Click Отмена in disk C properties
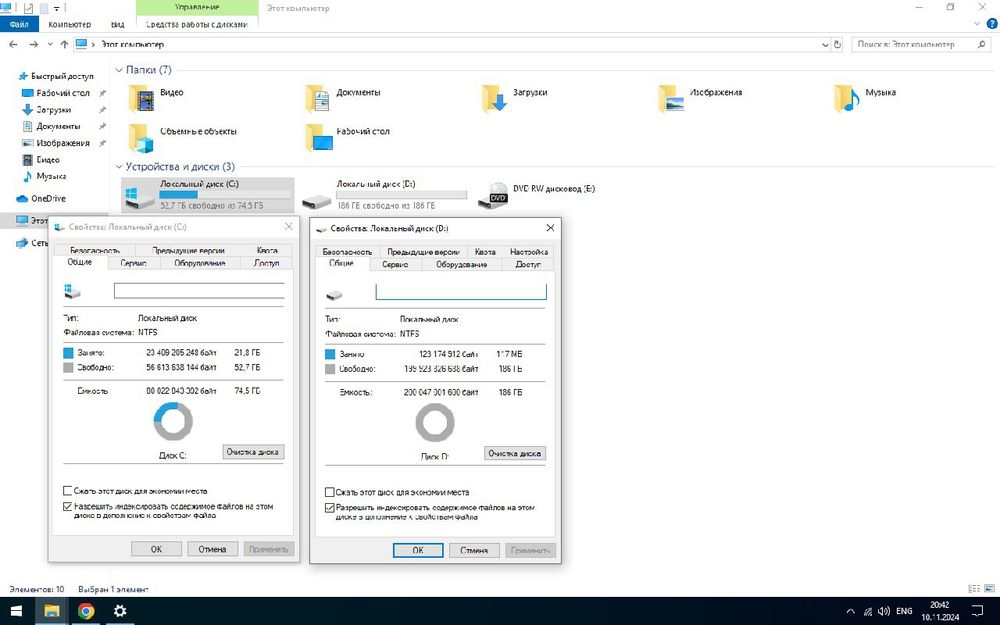Screen dimensions: 1000x625 [212, 549]
